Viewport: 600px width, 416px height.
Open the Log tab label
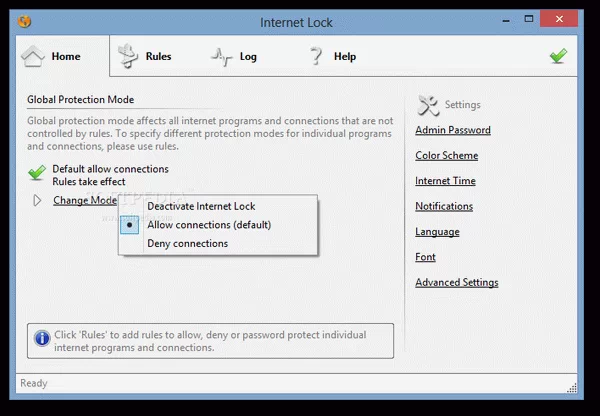[248, 57]
